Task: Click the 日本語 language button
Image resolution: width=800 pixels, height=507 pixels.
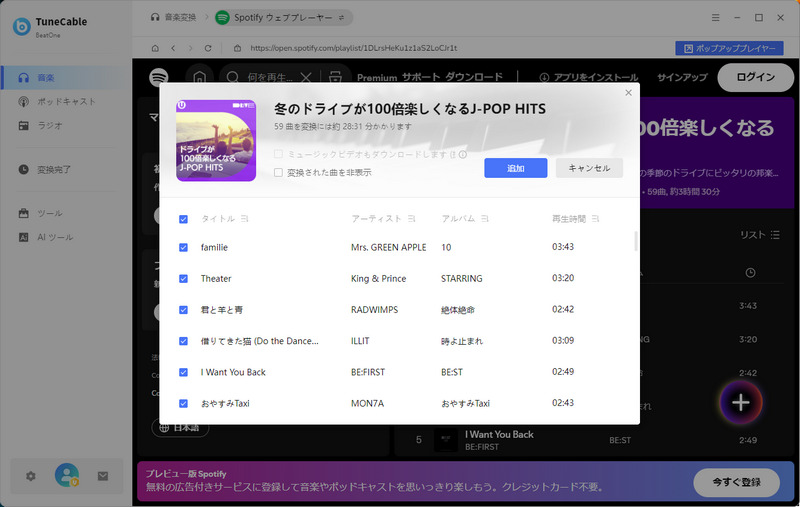Action: (180, 427)
